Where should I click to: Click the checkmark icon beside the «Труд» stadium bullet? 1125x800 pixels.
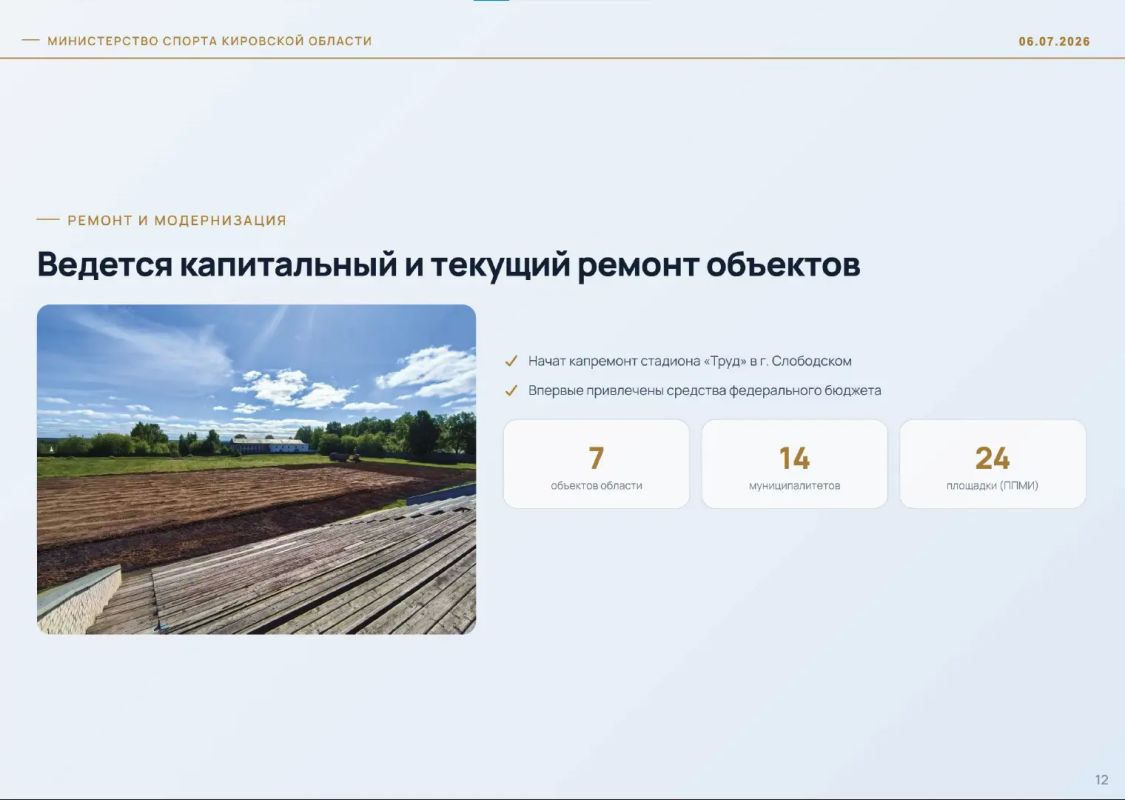click(x=511, y=361)
